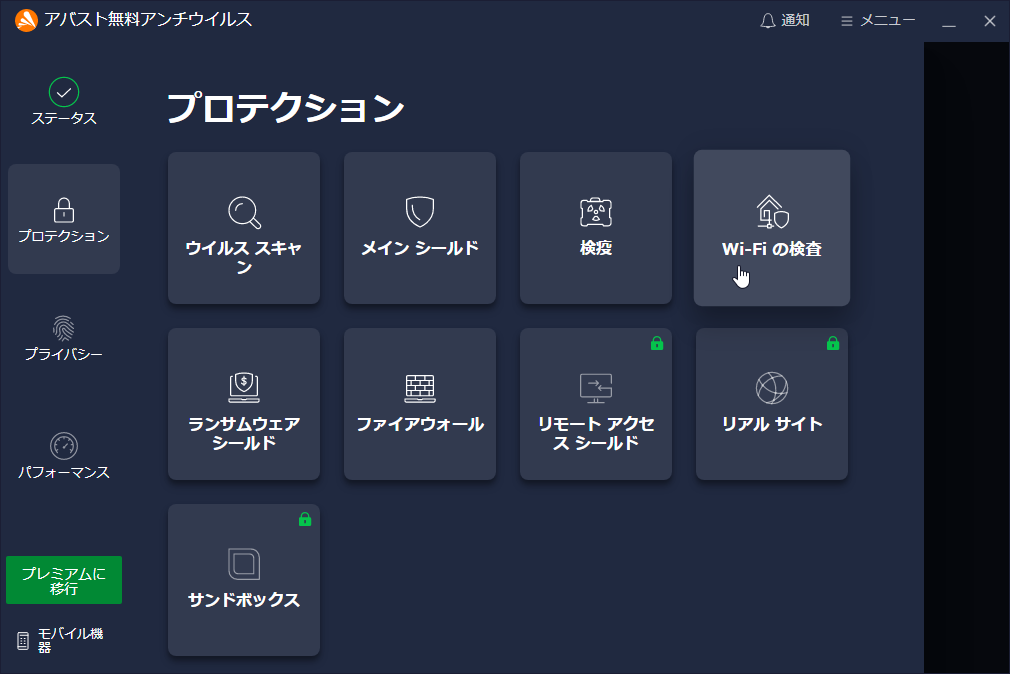
Task: Click green lock on リモート アクセス シールド
Action: pyautogui.click(x=656, y=343)
